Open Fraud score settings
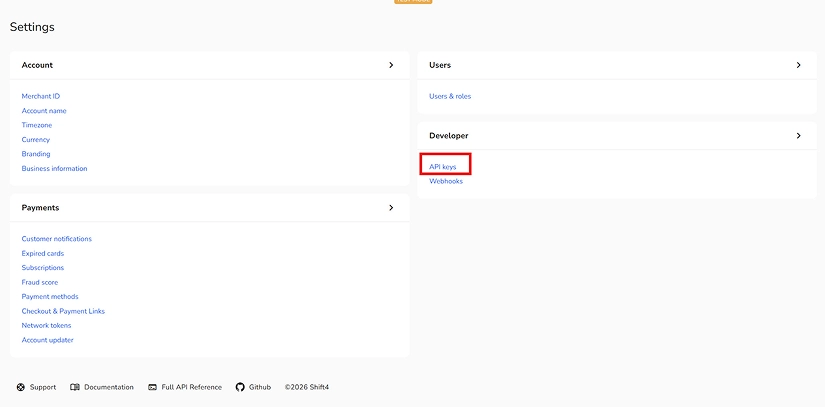Image resolution: width=825 pixels, height=407 pixels. point(40,282)
